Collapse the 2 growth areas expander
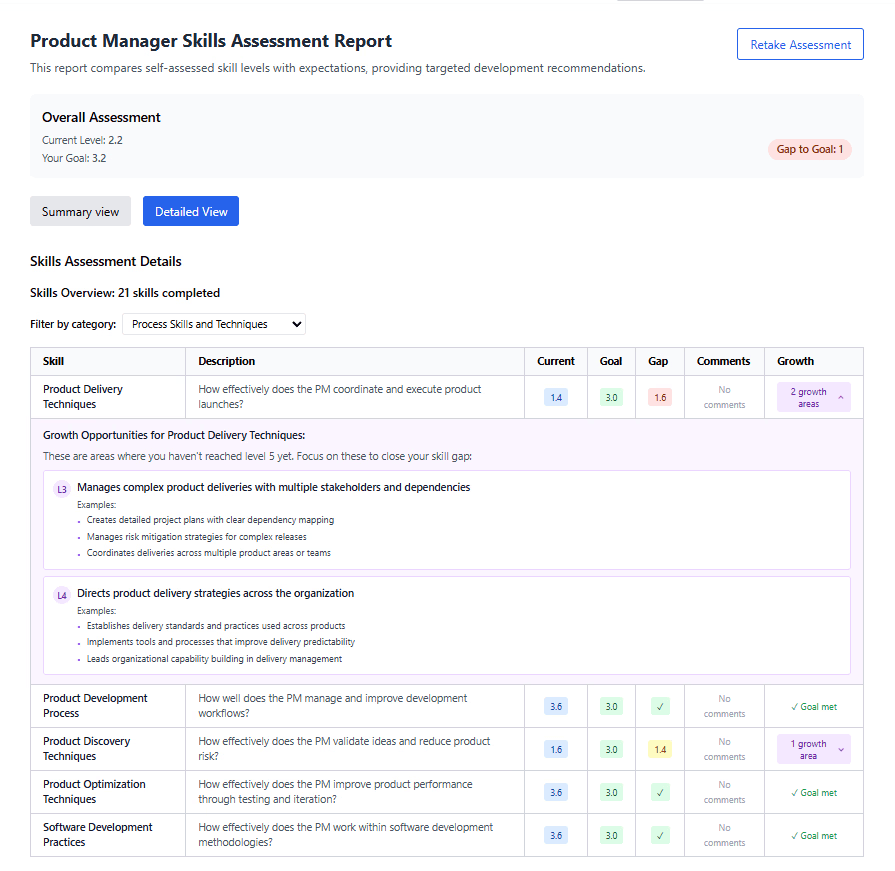The height and width of the screenshot is (871, 895). coord(813,397)
